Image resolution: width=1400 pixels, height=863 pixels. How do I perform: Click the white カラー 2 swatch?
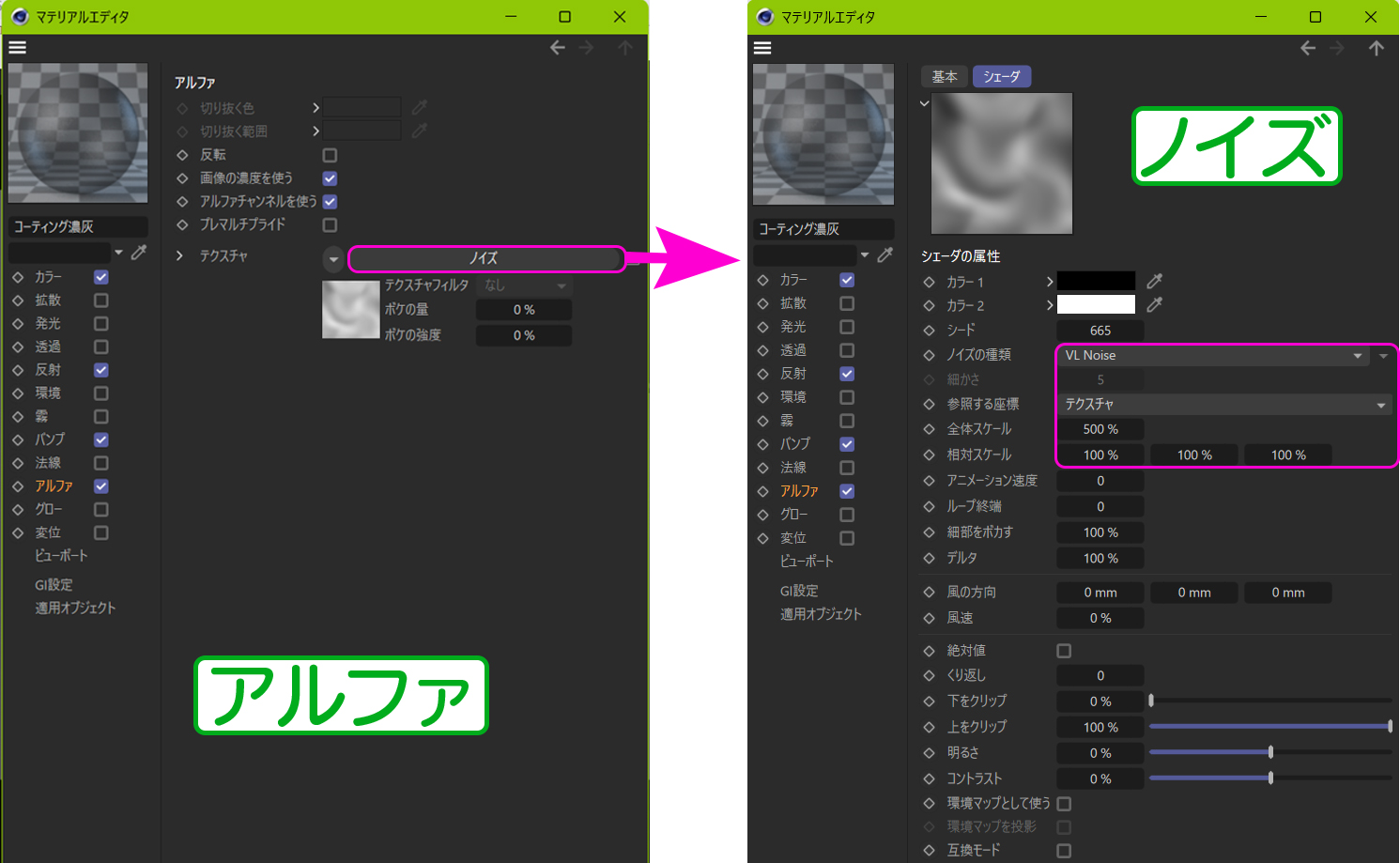coord(1096,304)
